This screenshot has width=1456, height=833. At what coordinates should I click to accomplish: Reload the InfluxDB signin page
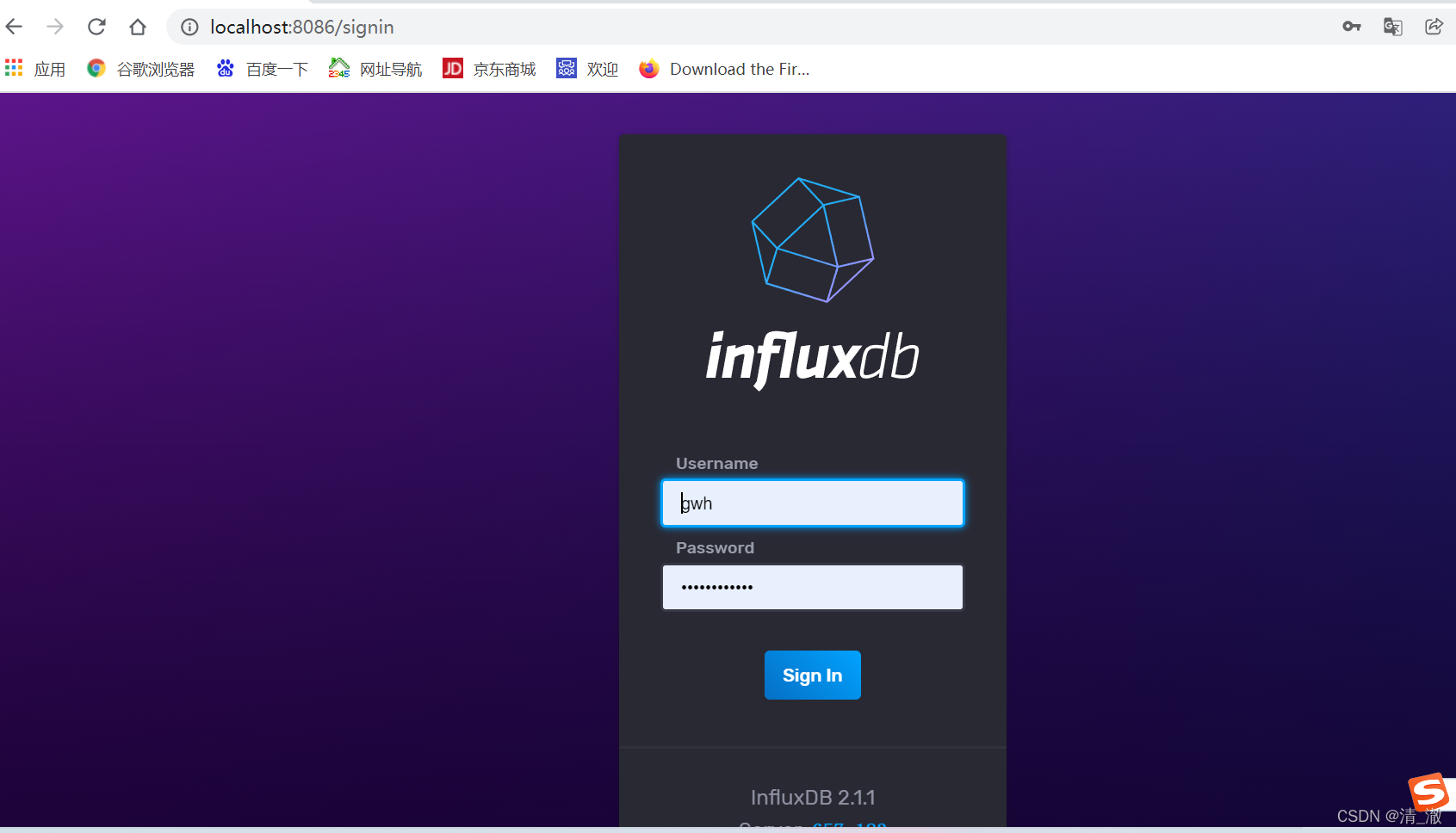coord(96,27)
